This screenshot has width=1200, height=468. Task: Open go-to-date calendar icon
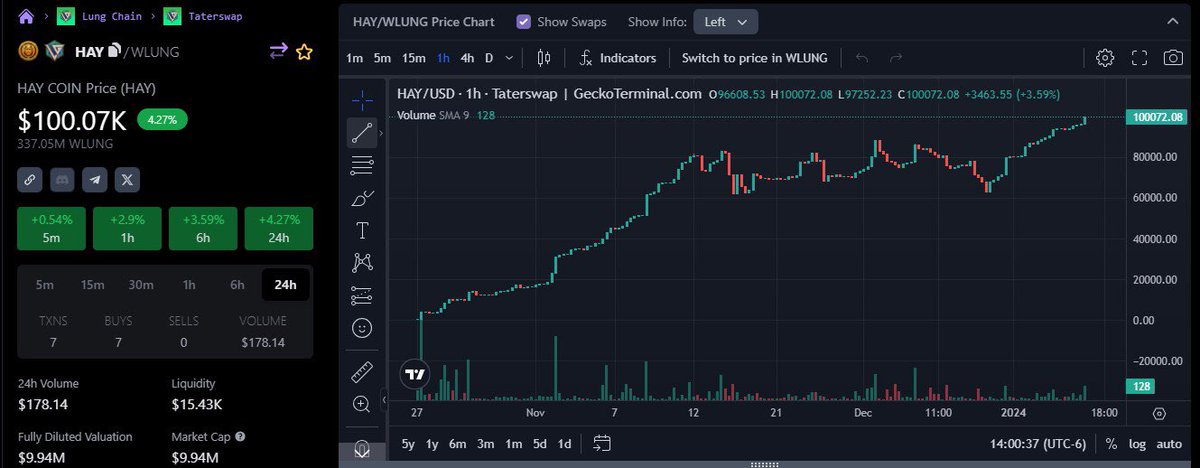(602, 443)
